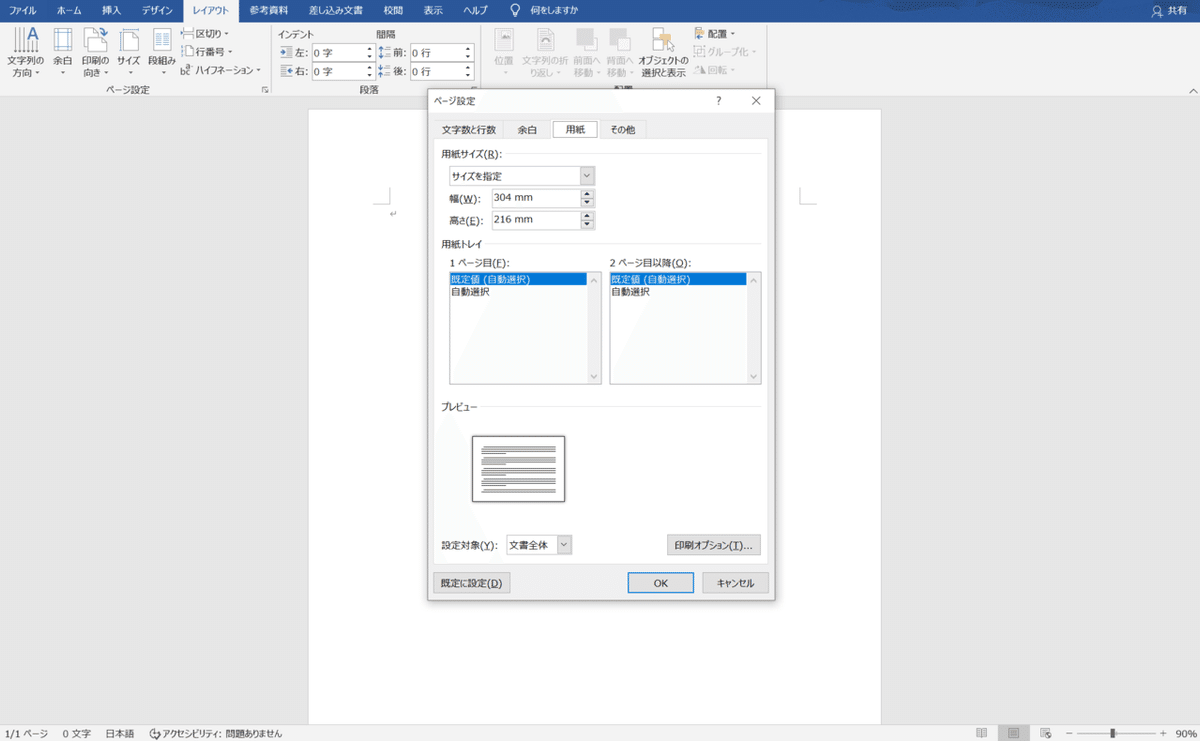Click the 後 spacing input field
This screenshot has height=741, width=1200.
click(436, 71)
